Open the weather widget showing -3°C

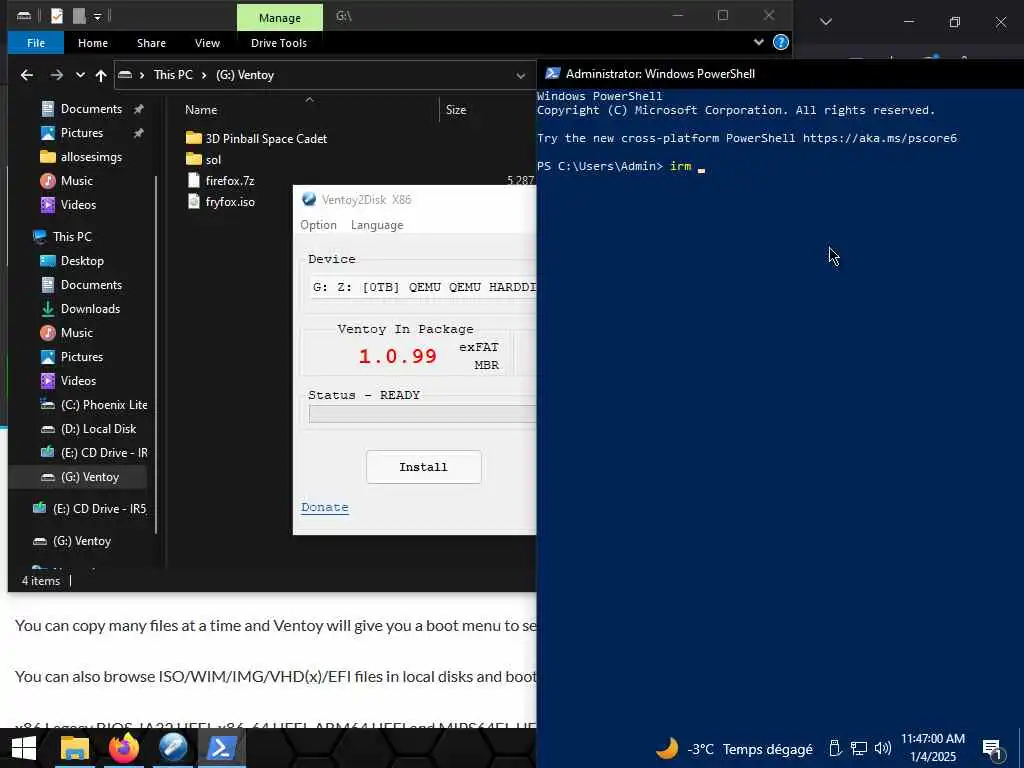click(735, 748)
